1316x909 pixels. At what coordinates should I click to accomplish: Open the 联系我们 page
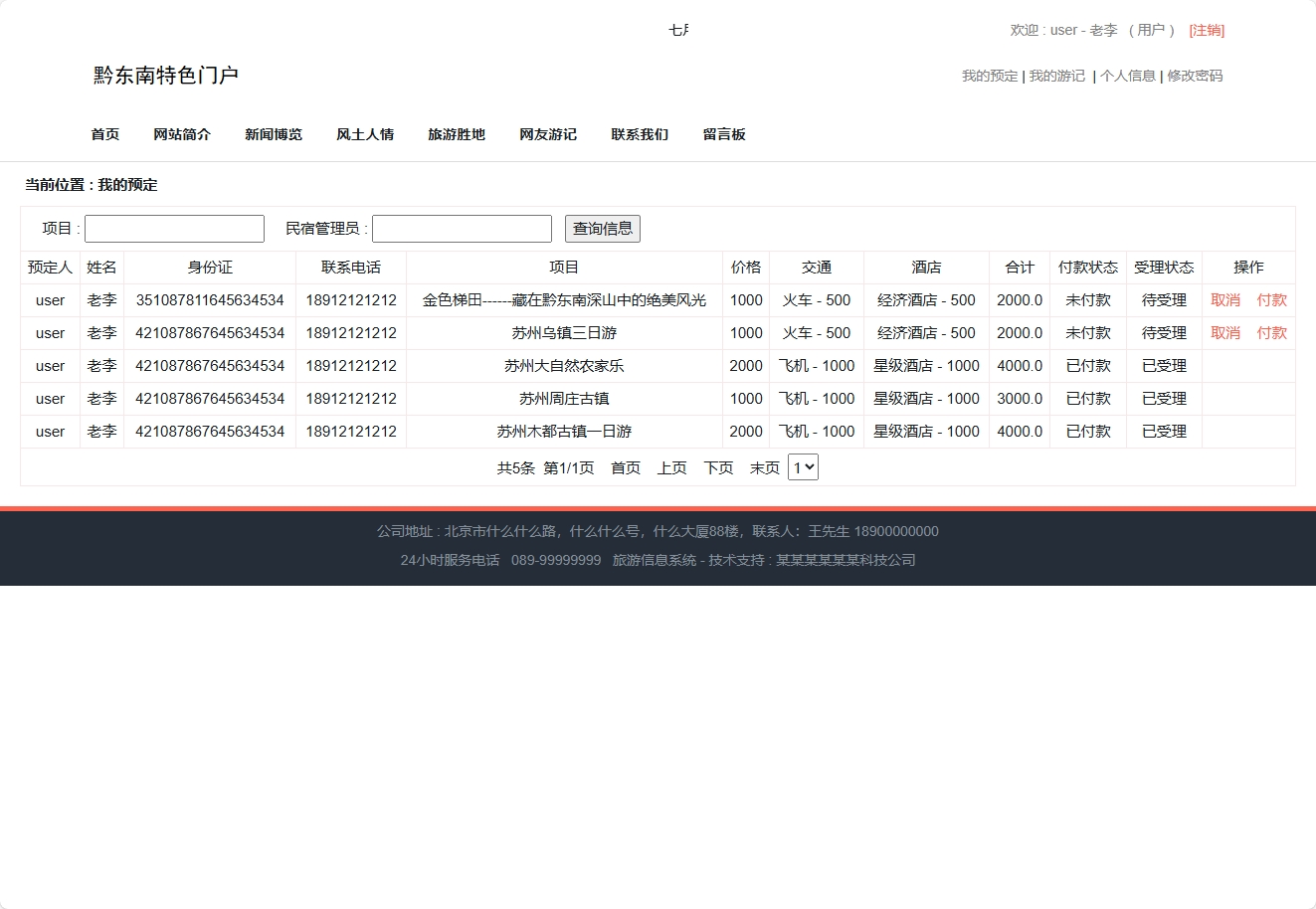[639, 134]
